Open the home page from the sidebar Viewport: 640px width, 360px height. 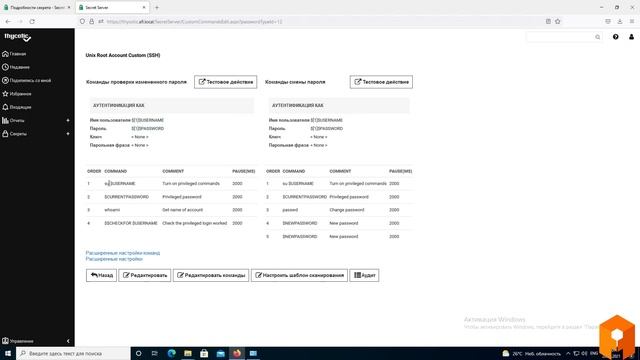[14, 53]
